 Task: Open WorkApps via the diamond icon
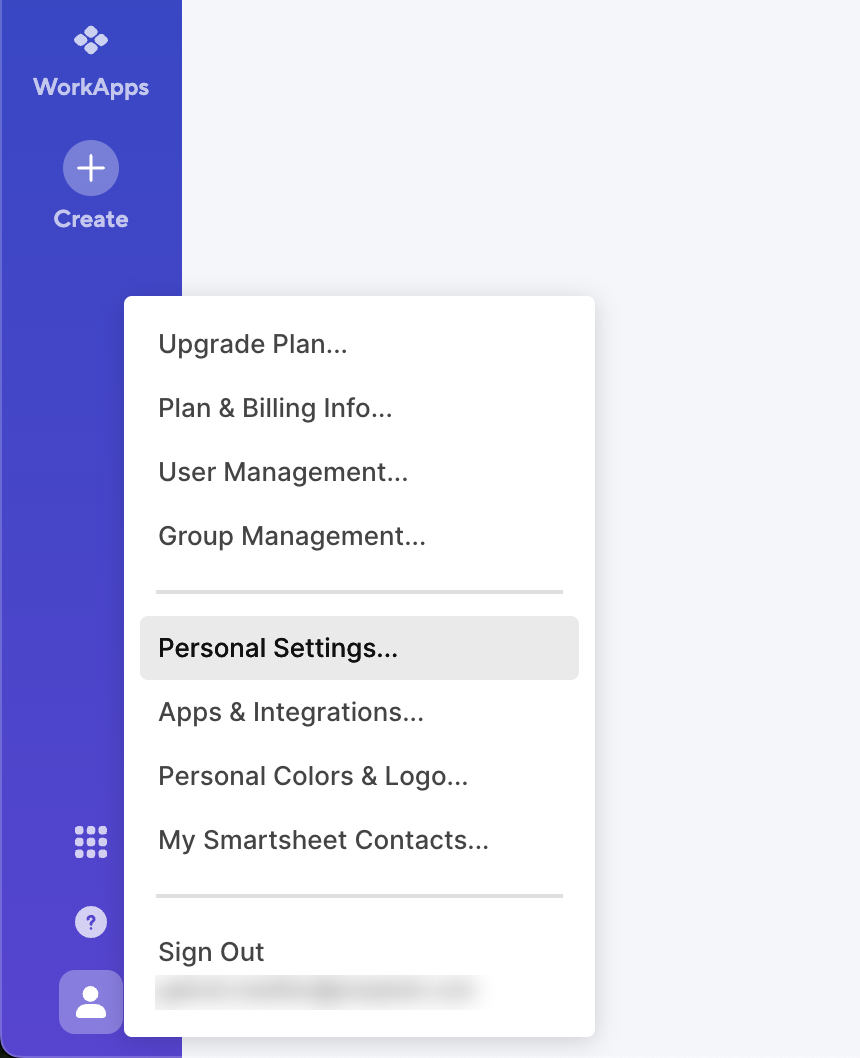click(x=90, y=40)
